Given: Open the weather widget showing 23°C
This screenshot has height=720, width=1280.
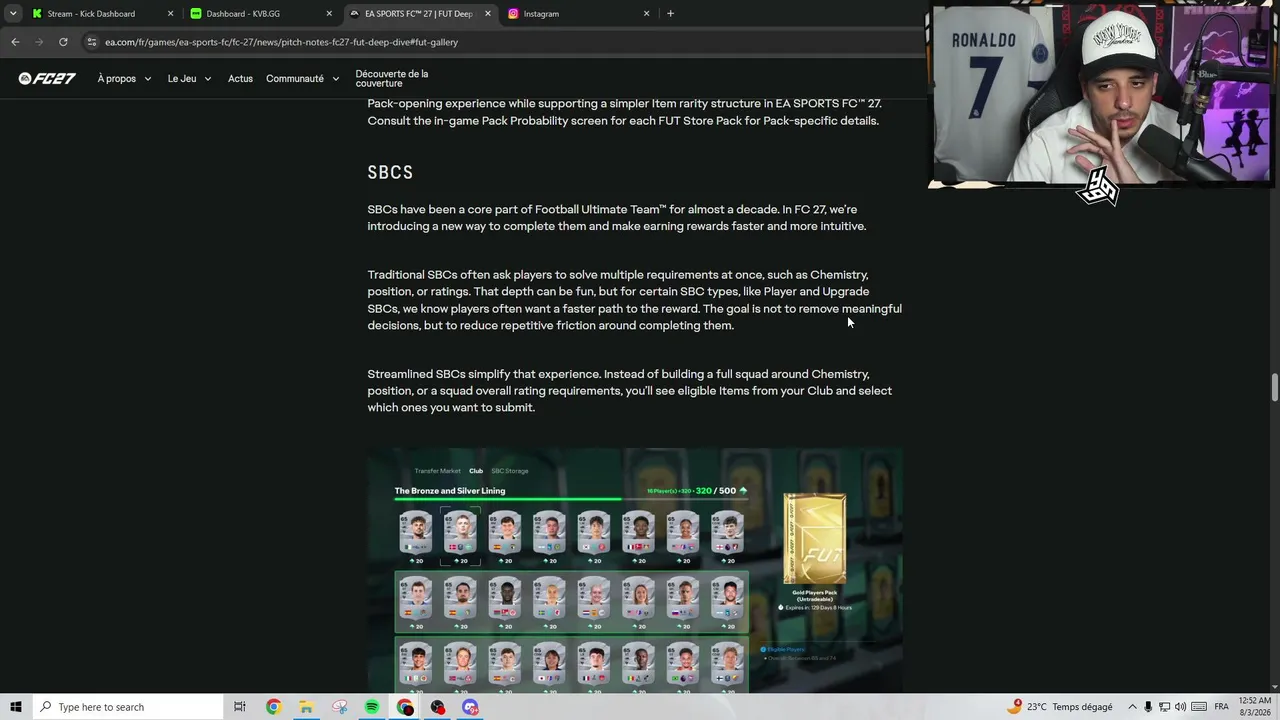Looking at the screenshot, I should point(1061,707).
